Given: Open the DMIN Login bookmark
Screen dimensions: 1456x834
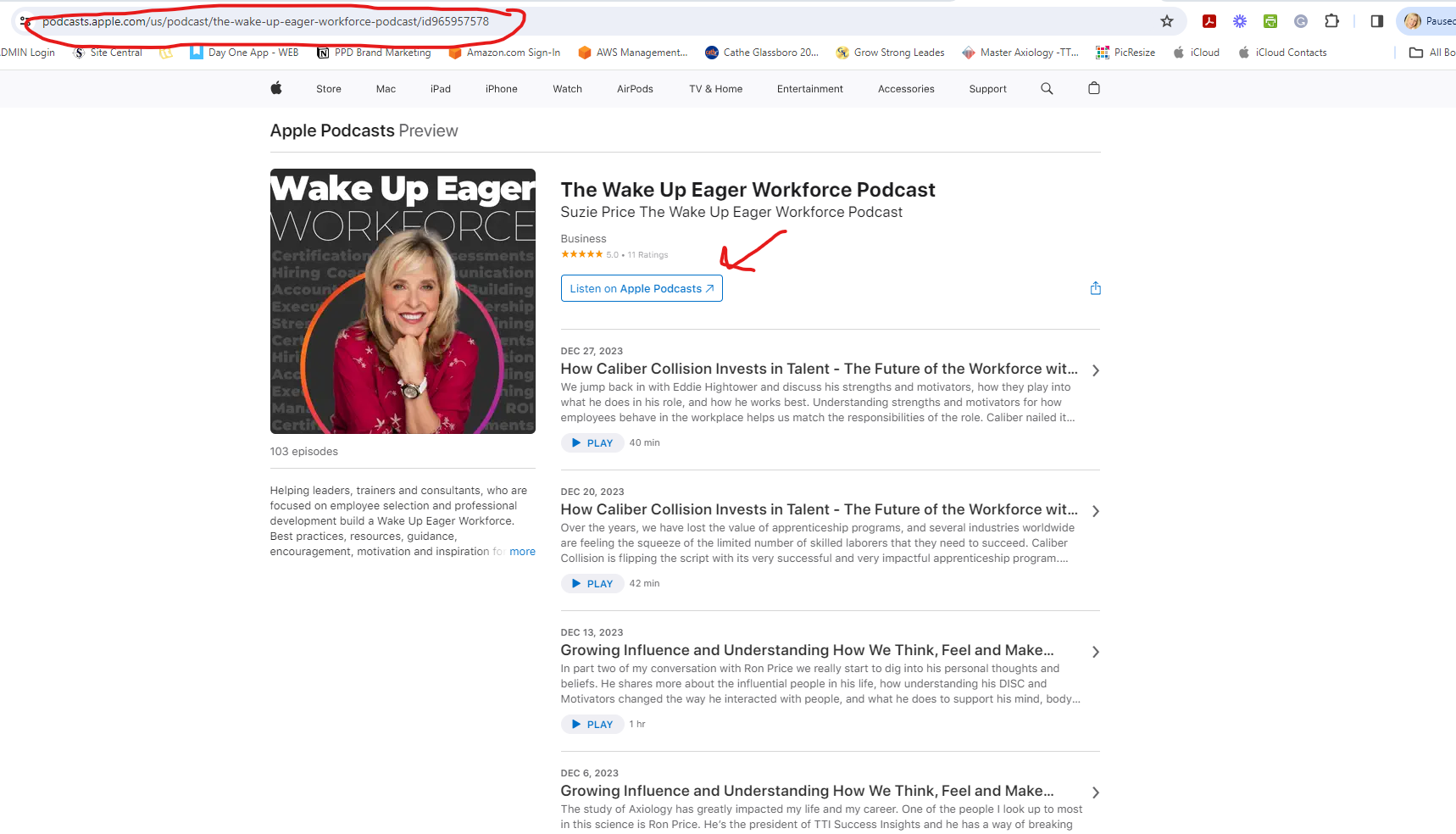Looking at the screenshot, I should [x=28, y=53].
